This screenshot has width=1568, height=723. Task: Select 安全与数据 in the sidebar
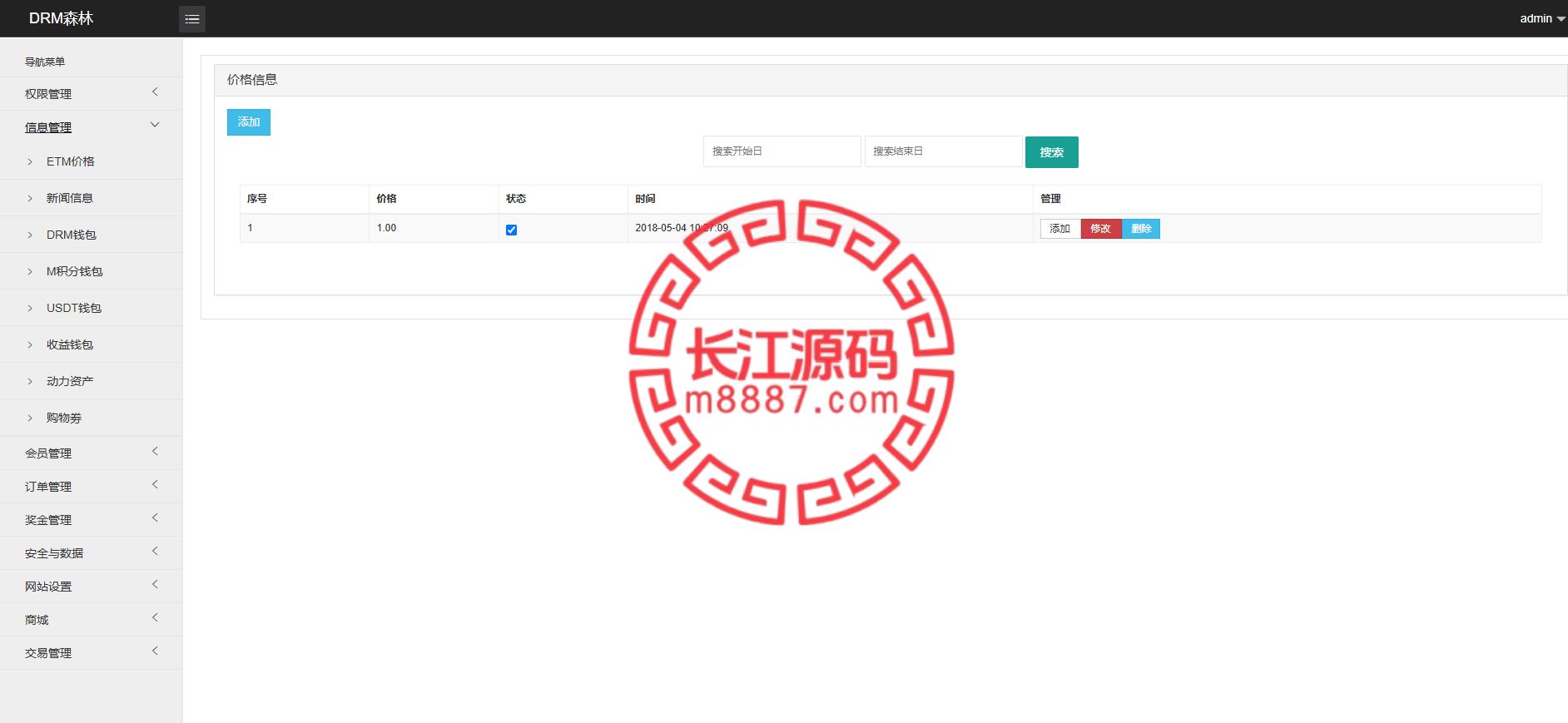point(54,553)
